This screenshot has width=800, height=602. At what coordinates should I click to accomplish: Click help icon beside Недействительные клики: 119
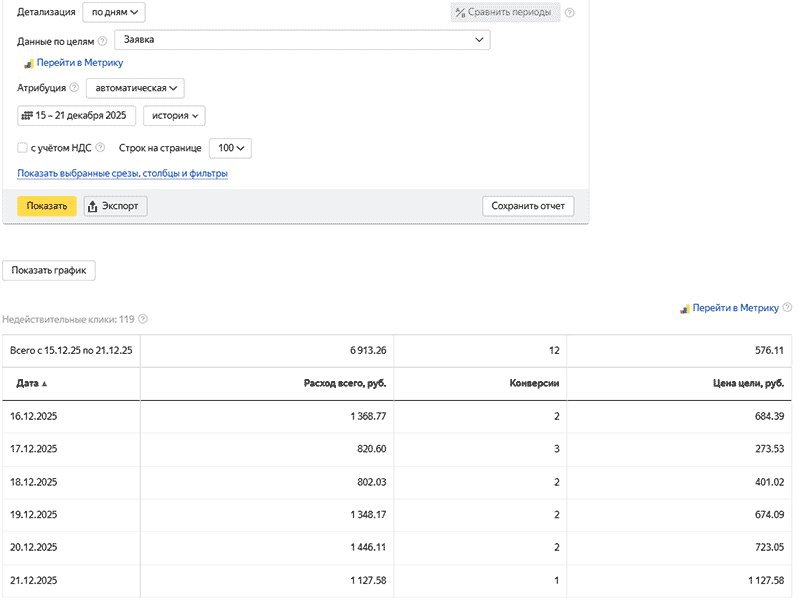click(143, 320)
